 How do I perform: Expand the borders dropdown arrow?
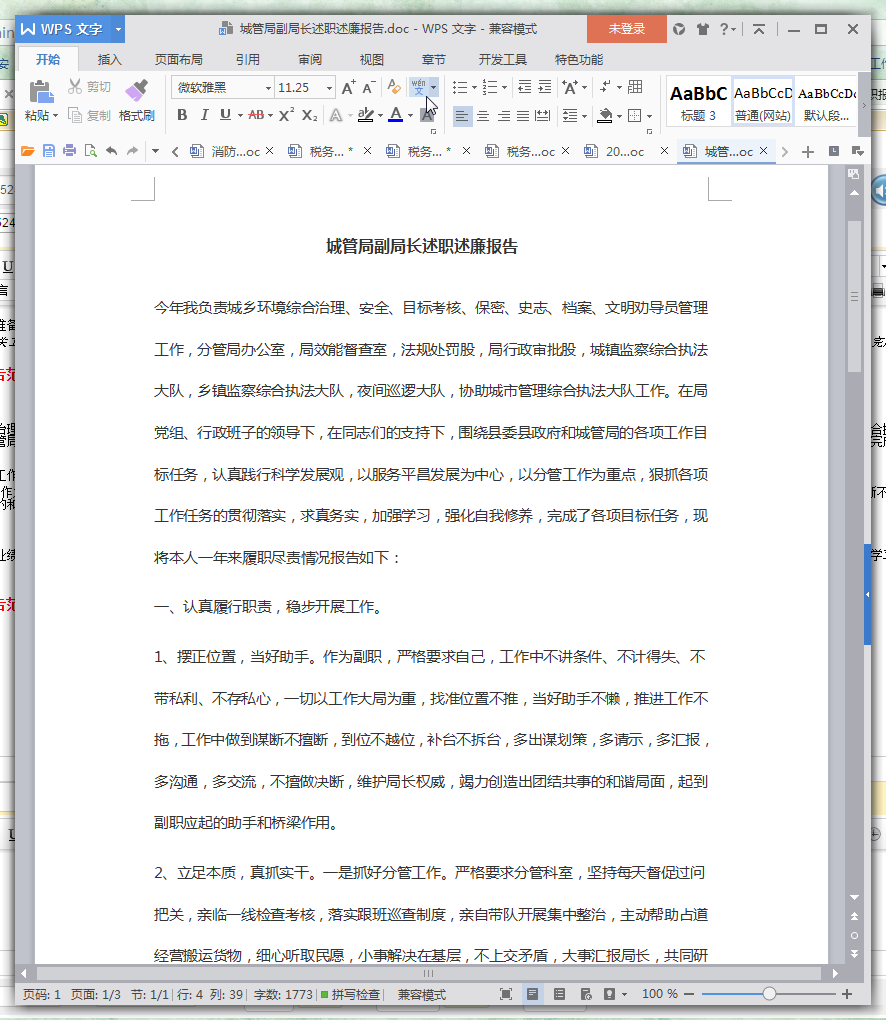pos(649,116)
